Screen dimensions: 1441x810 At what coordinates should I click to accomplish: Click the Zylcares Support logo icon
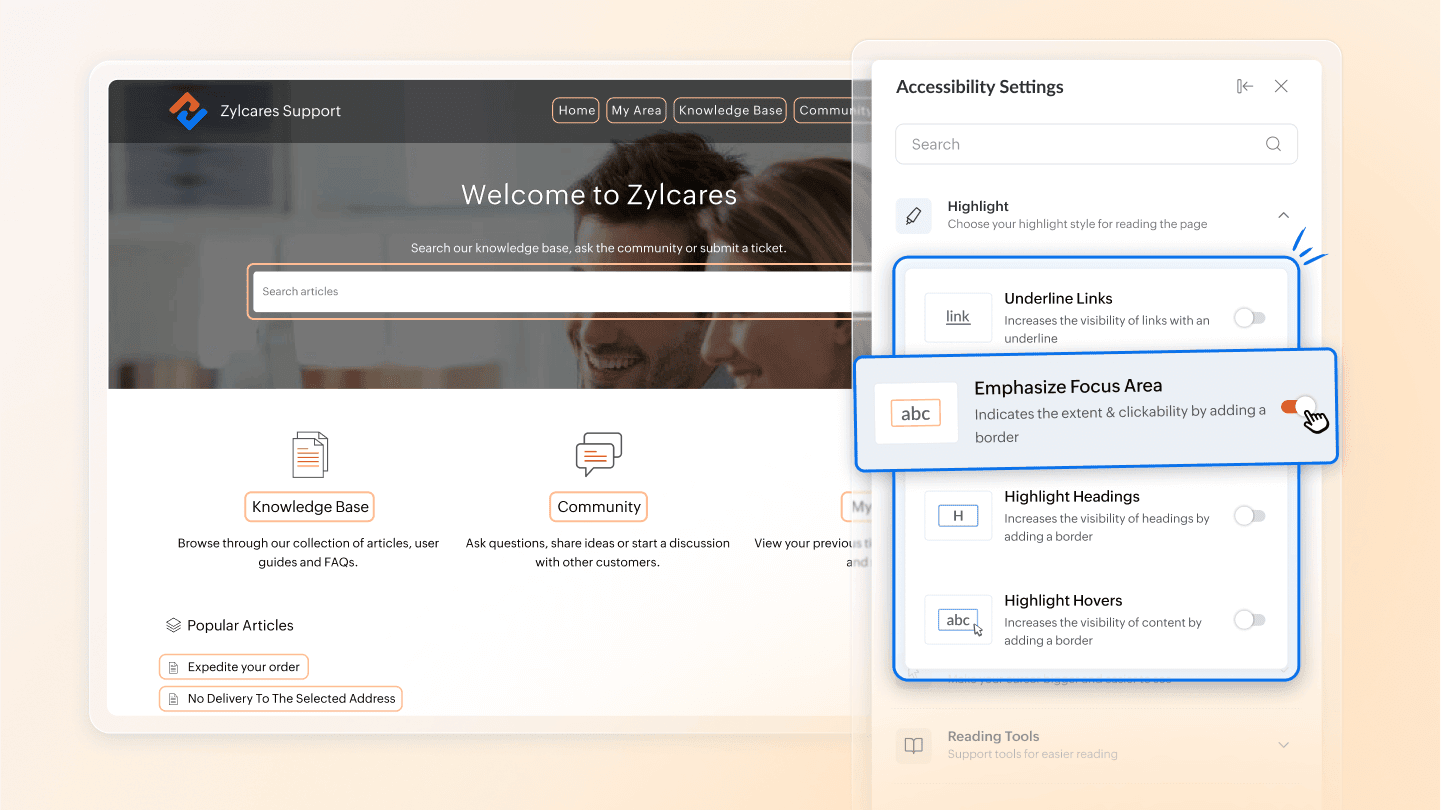pos(188,111)
